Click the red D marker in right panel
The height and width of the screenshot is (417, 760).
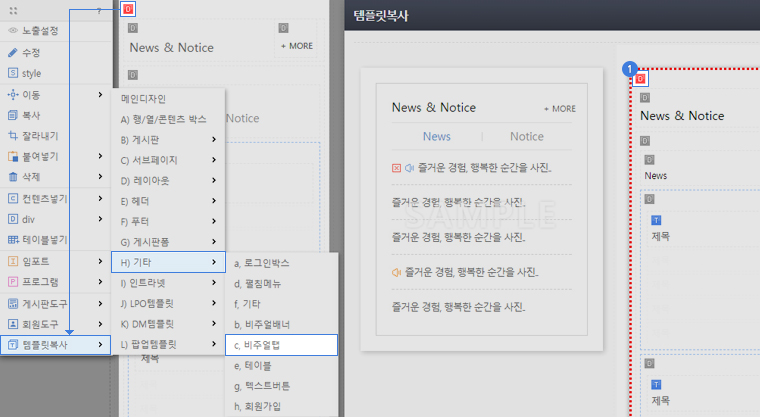pyautogui.click(x=640, y=79)
